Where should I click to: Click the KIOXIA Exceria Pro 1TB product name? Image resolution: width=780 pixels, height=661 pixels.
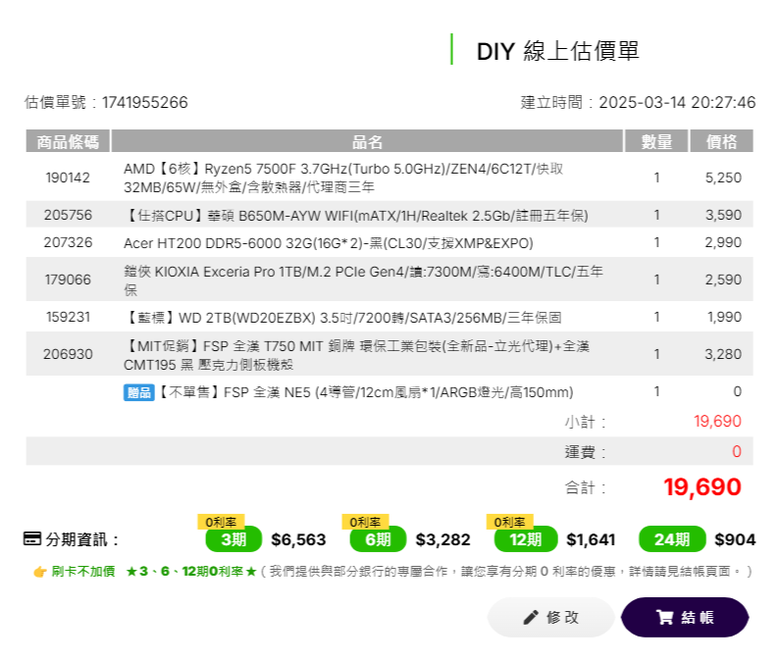(363, 281)
